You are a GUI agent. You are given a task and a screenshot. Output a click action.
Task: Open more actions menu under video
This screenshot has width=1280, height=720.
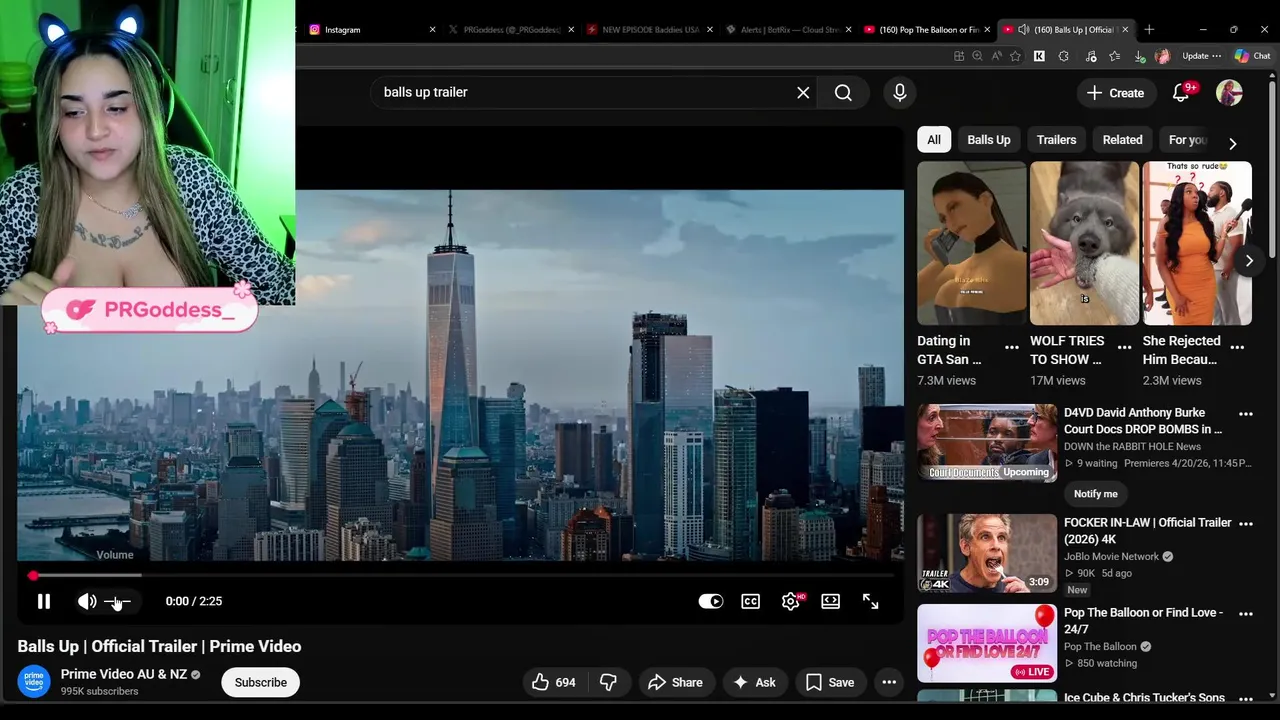click(889, 682)
